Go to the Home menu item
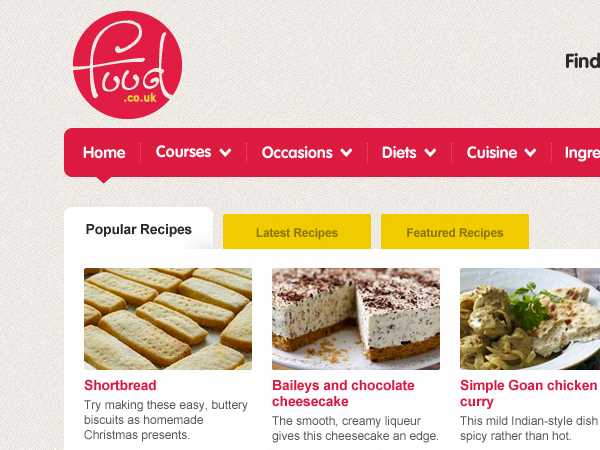600x450 pixels. [x=104, y=152]
